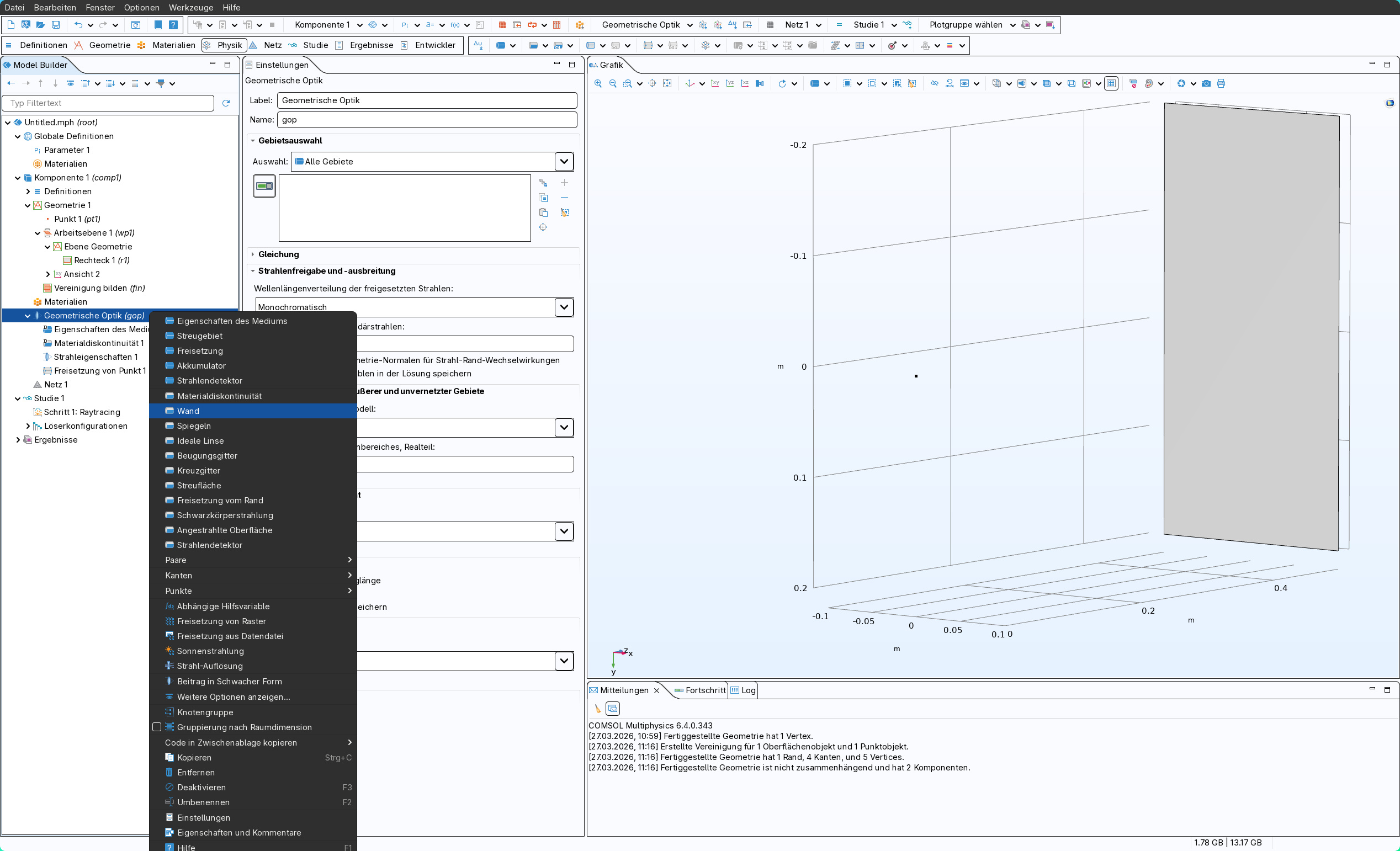
Task: Click the save file icon in main toolbar
Action: pos(56,25)
